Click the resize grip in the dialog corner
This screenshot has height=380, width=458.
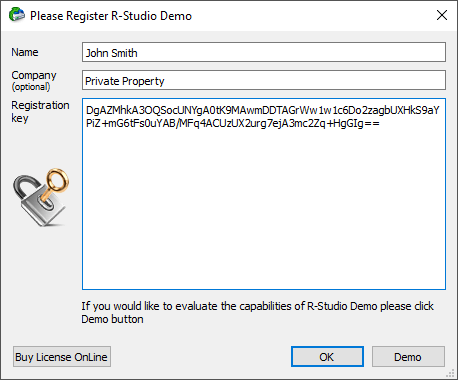(x=450, y=373)
